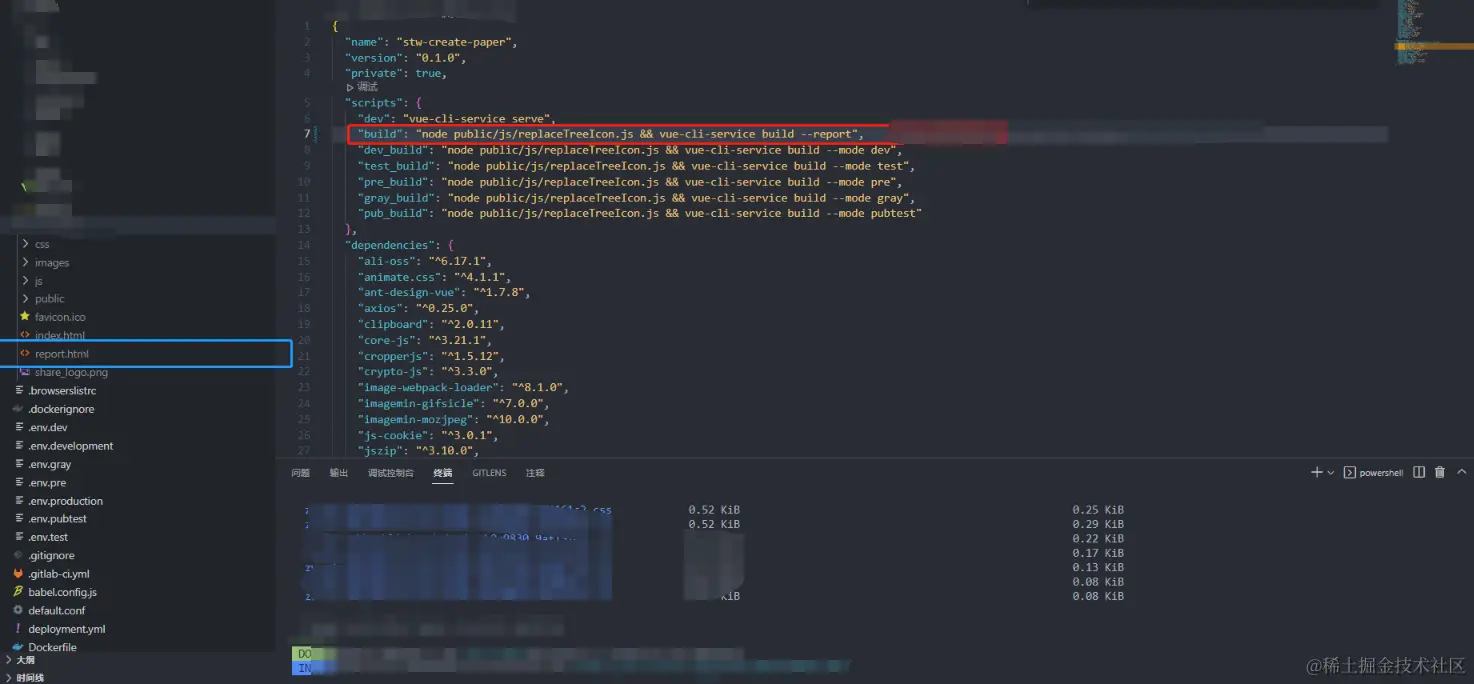Open the terminal launch profile dropdown arrow
The image size is (1474, 684).
pos(1331,473)
